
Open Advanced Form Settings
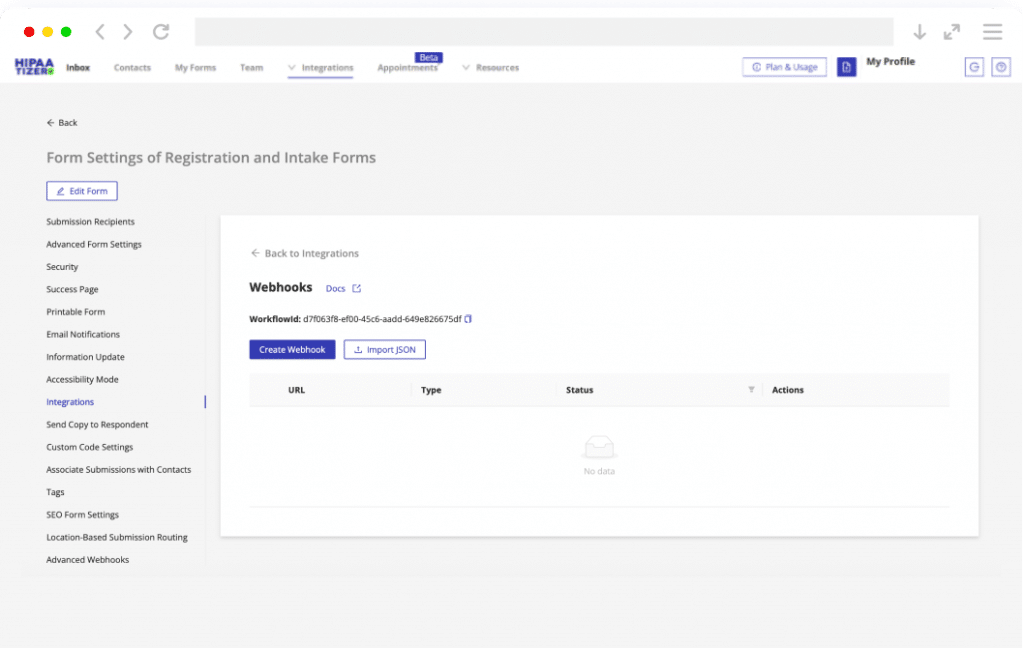coord(93,244)
